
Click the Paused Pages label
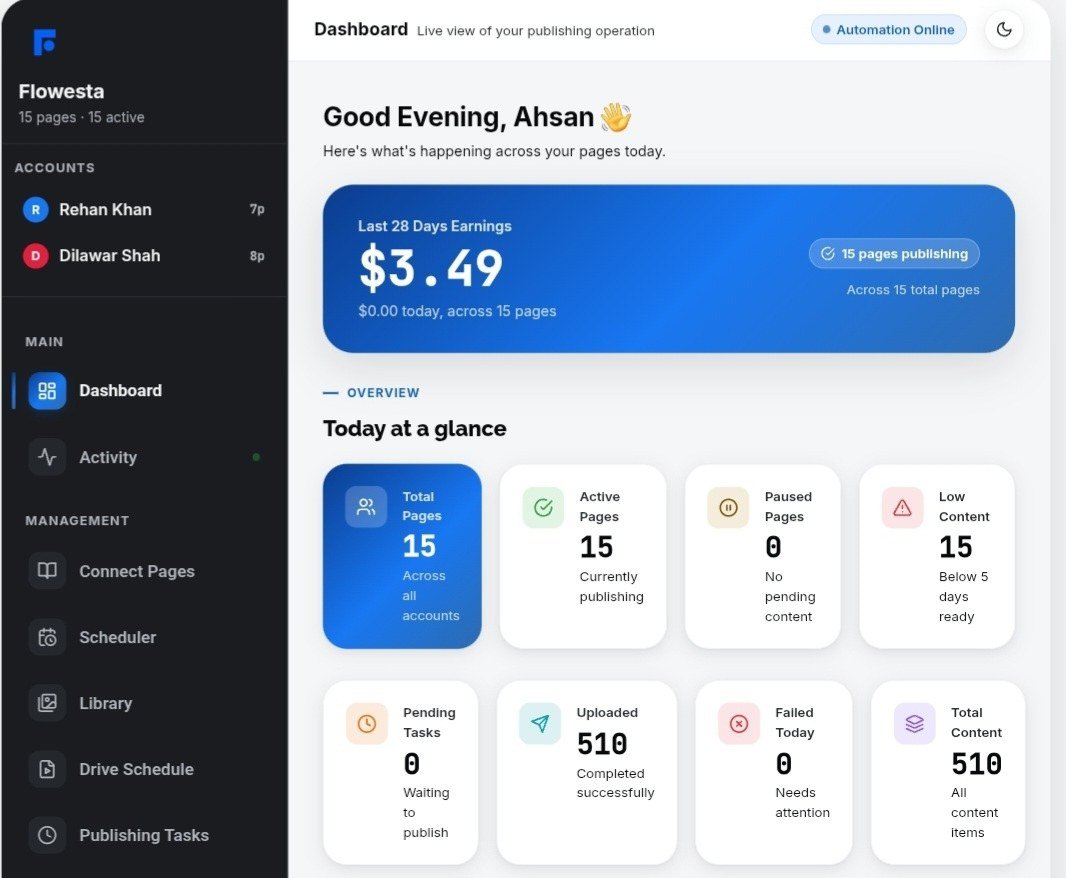point(788,507)
